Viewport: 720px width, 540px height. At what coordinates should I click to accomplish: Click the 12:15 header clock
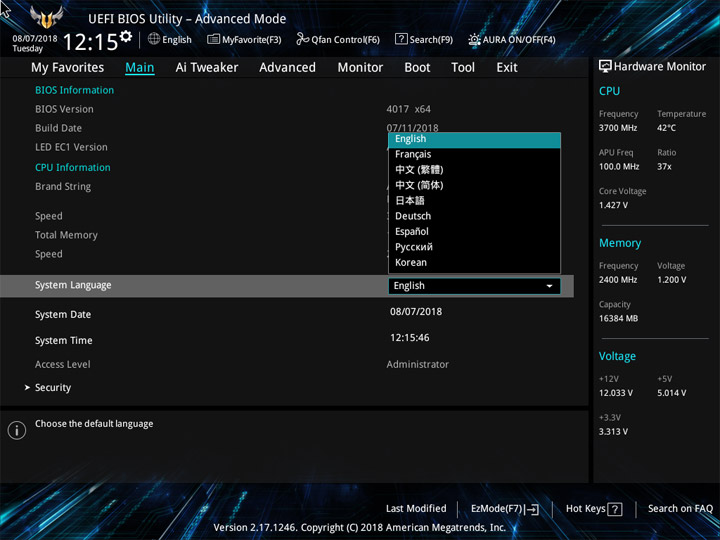pyautogui.click(x=90, y=42)
